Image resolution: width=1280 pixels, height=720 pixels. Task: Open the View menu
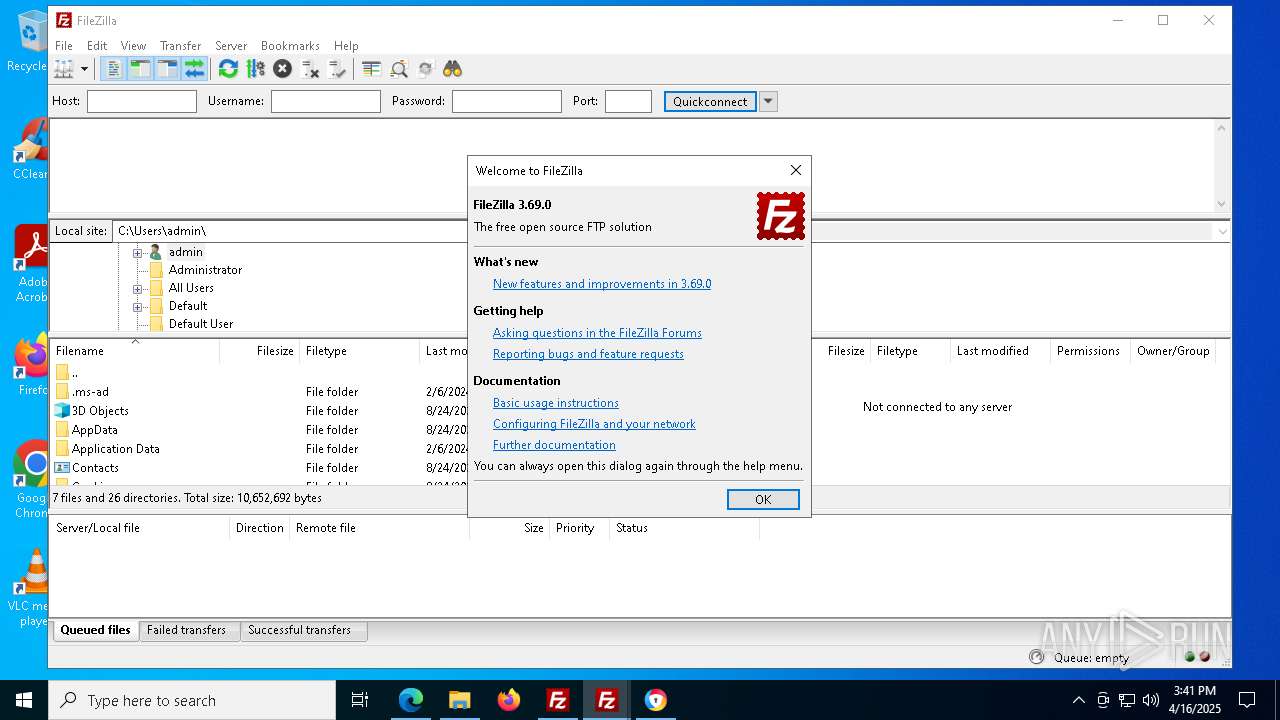(133, 46)
